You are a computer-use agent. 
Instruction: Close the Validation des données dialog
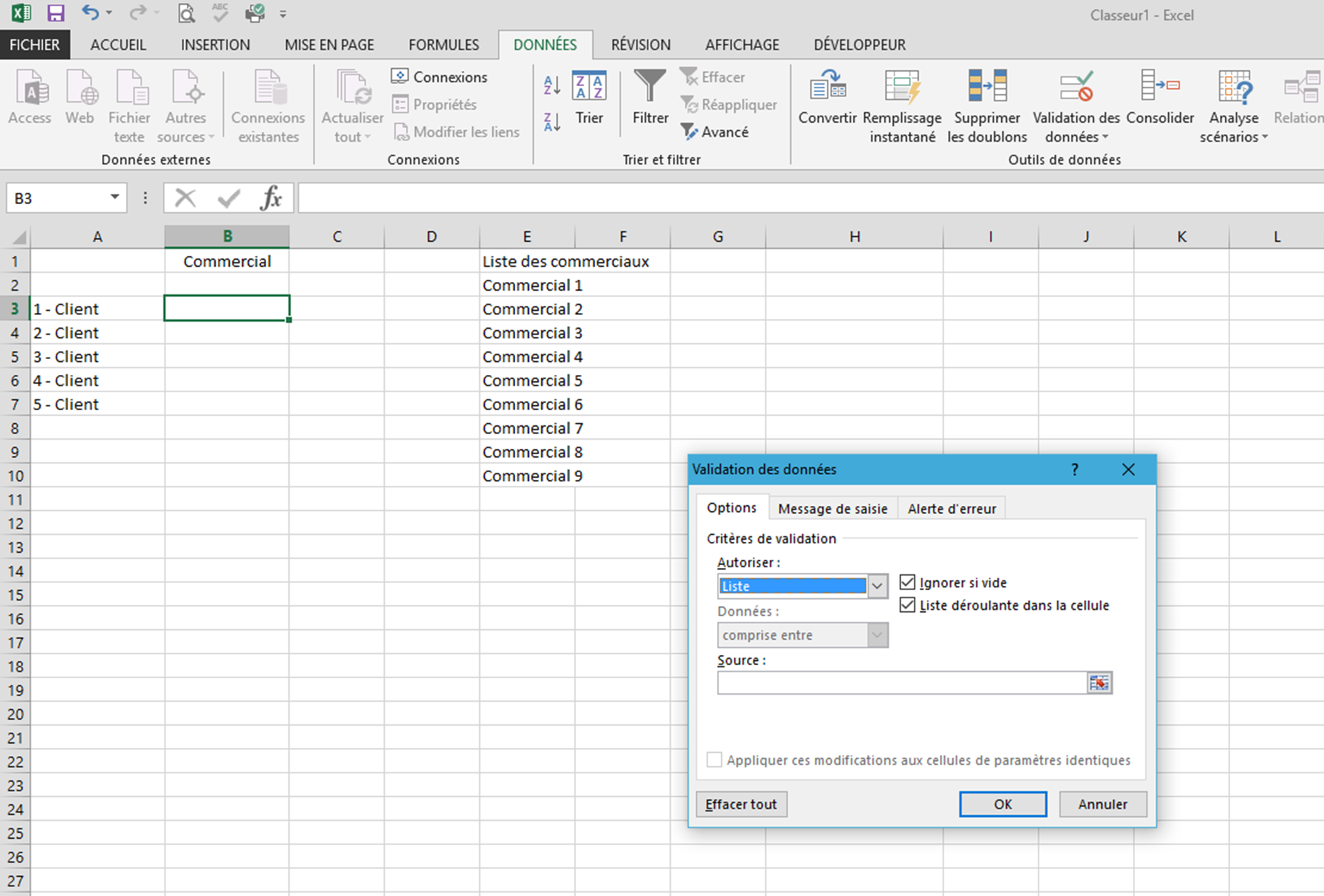coord(1128,469)
